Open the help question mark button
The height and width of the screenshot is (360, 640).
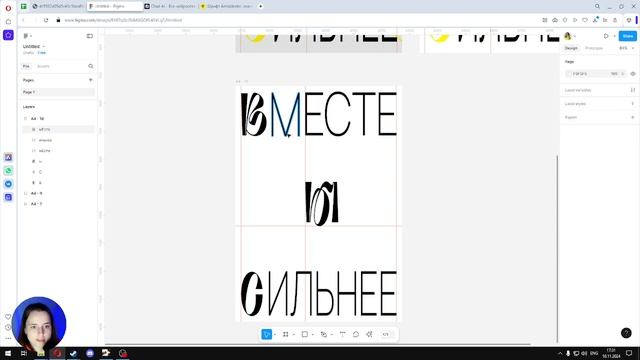[626, 333]
